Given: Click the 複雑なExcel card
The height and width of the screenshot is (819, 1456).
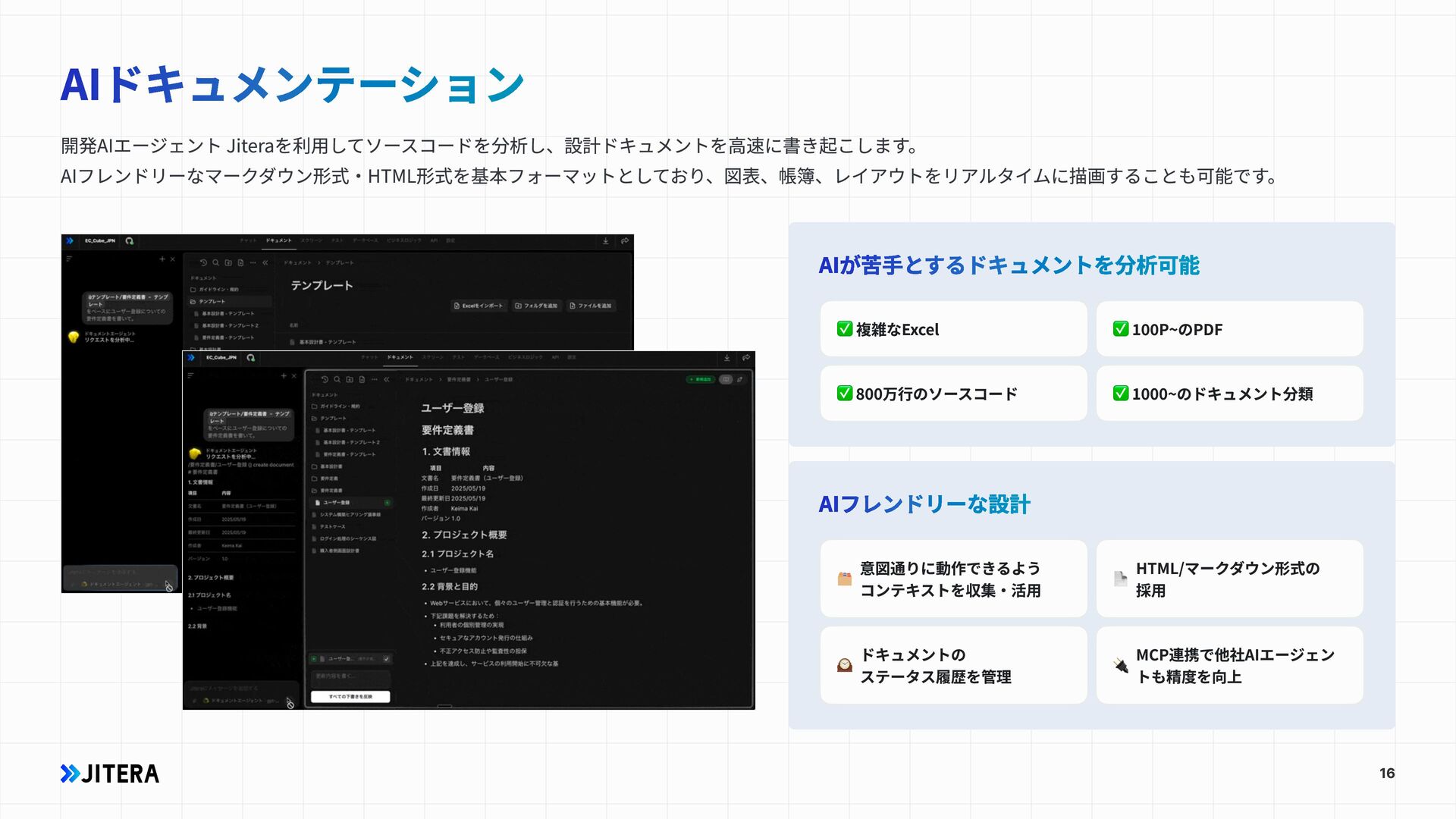Looking at the screenshot, I should point(953,329).
